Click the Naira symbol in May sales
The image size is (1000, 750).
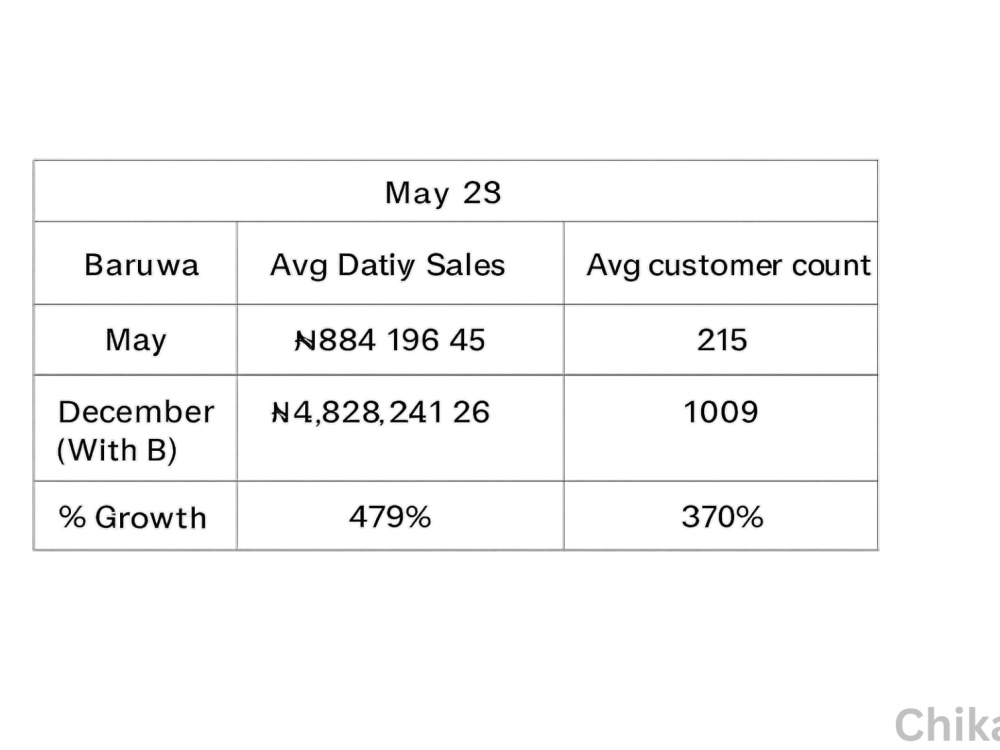[305, 341]
